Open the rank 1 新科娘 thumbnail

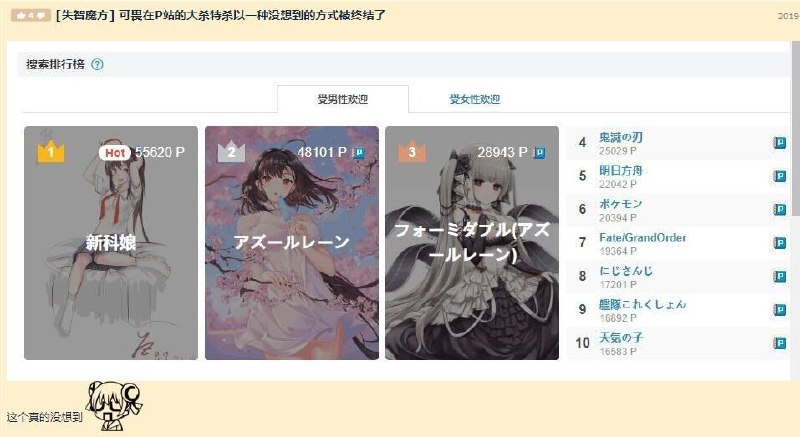111,243
